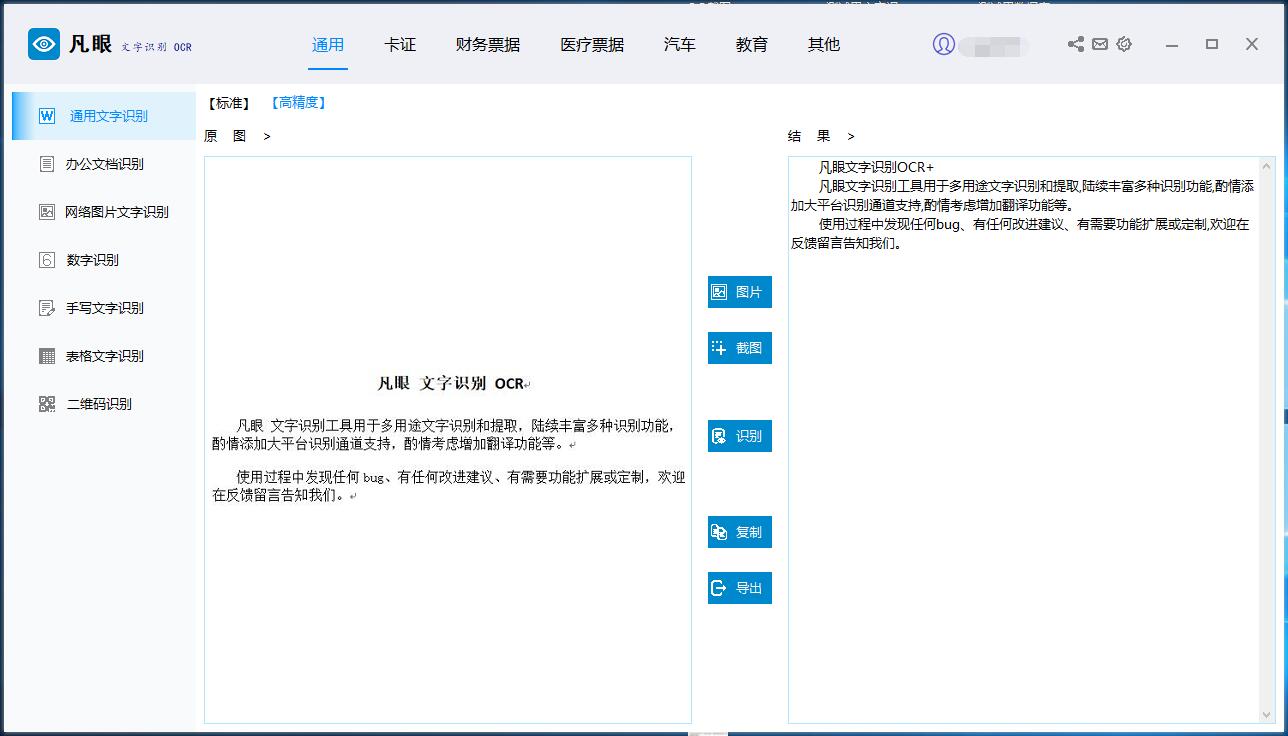Choose 手写文字识别 handwriting recognition
Viewport: 1288px width, 736px height.
(104, 308)
